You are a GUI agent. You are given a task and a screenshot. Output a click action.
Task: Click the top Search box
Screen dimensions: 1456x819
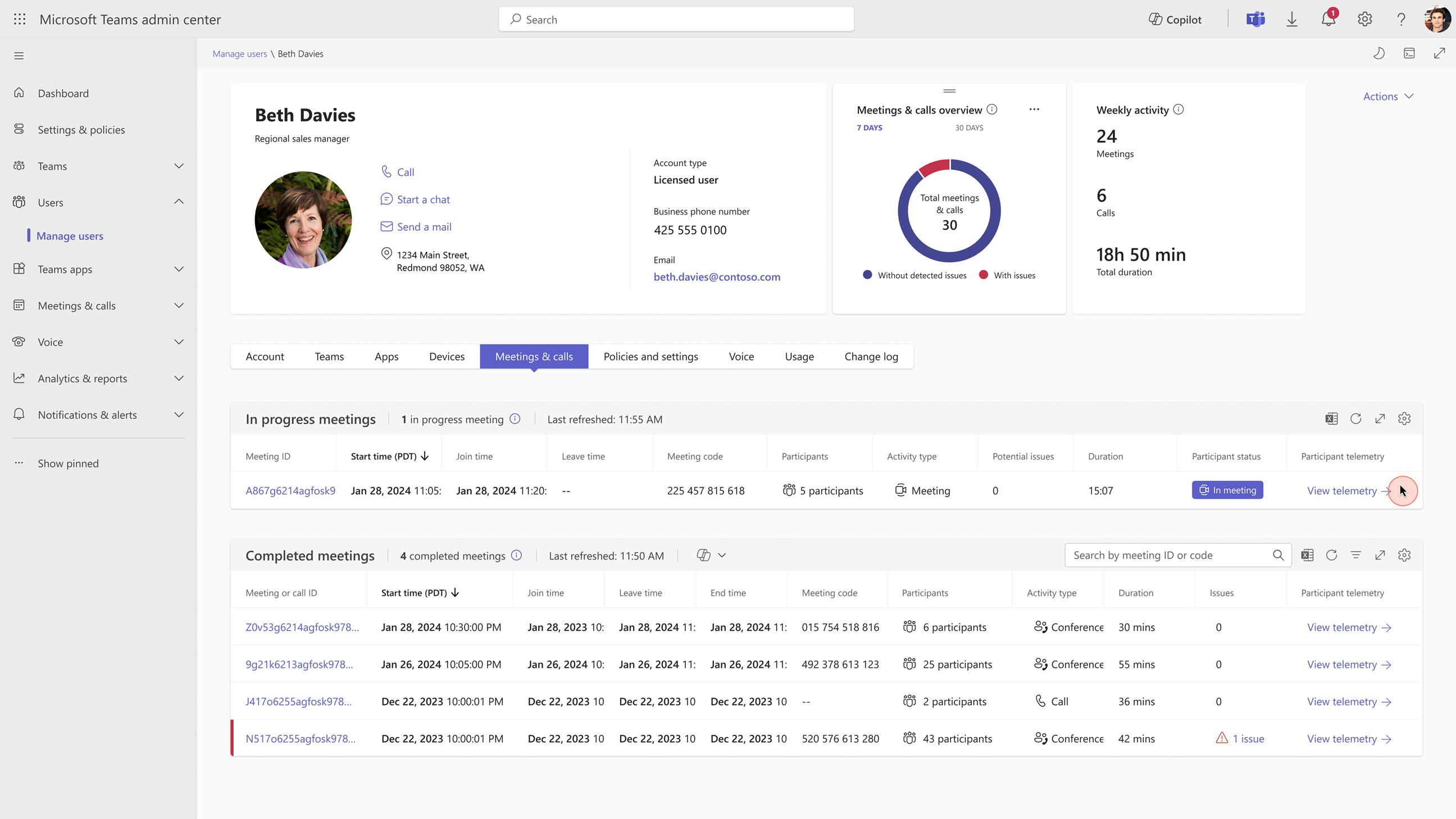676,19
